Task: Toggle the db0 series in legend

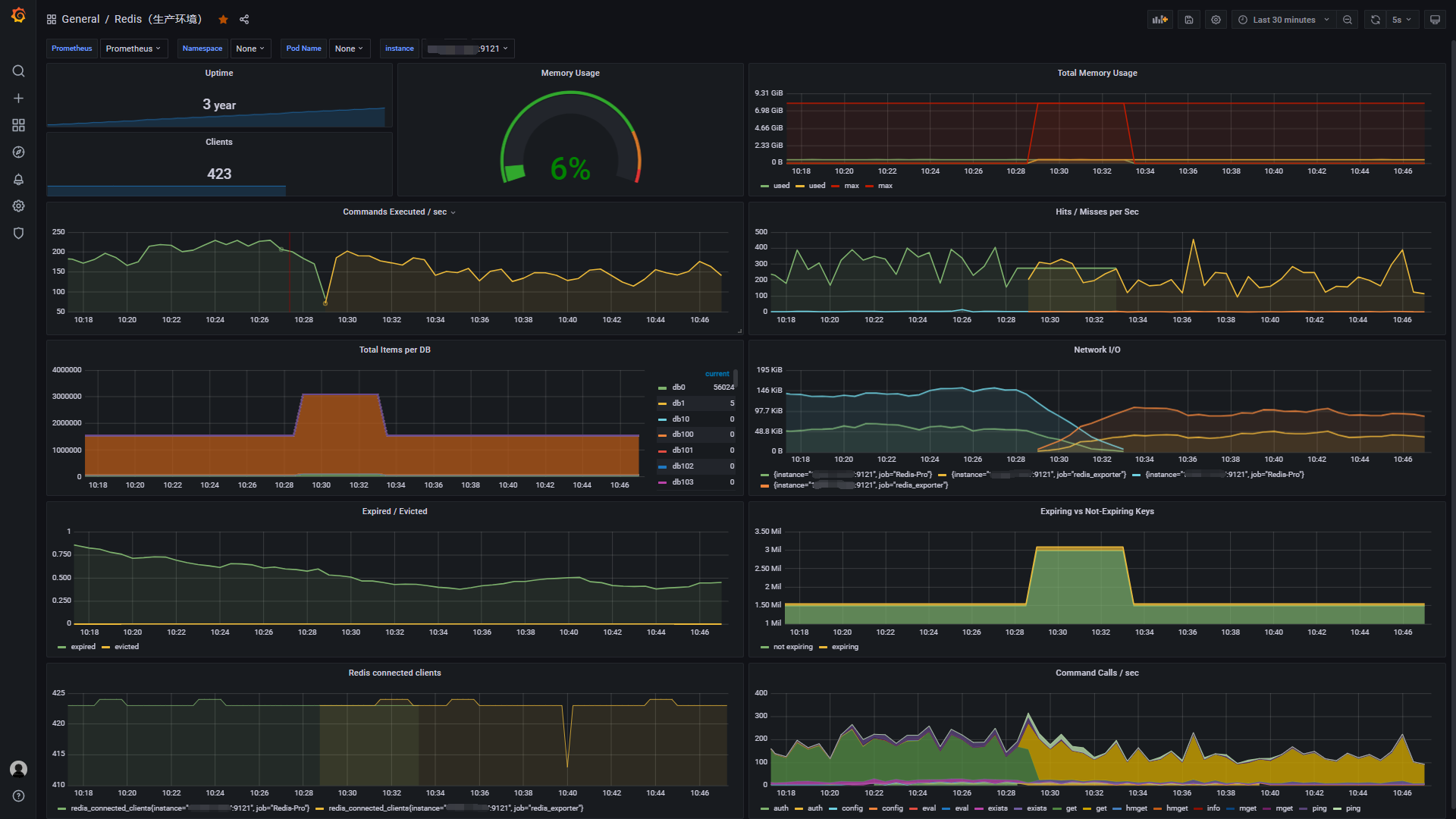Action: (x=678, y=388)
